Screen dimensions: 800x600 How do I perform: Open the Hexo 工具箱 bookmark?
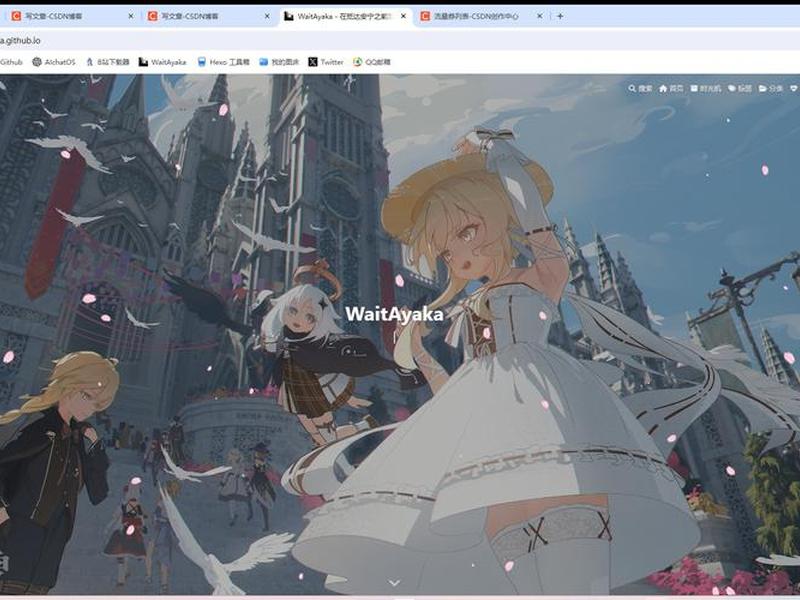point(223,62)
